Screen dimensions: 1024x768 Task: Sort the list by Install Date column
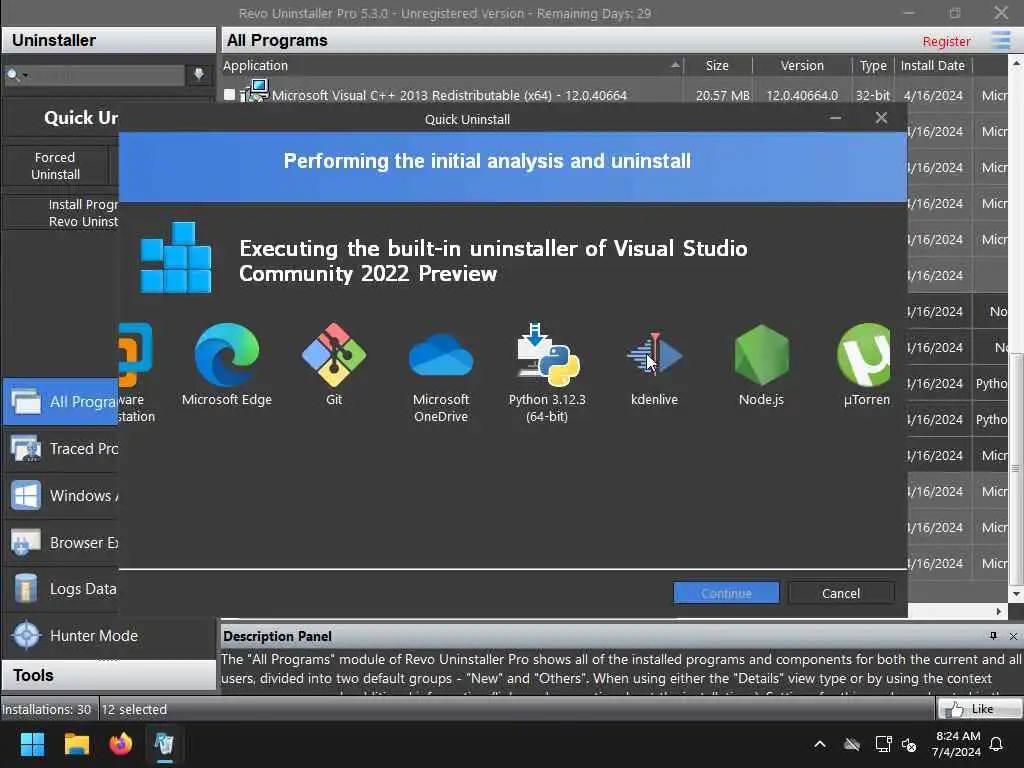tap(933, 65)
